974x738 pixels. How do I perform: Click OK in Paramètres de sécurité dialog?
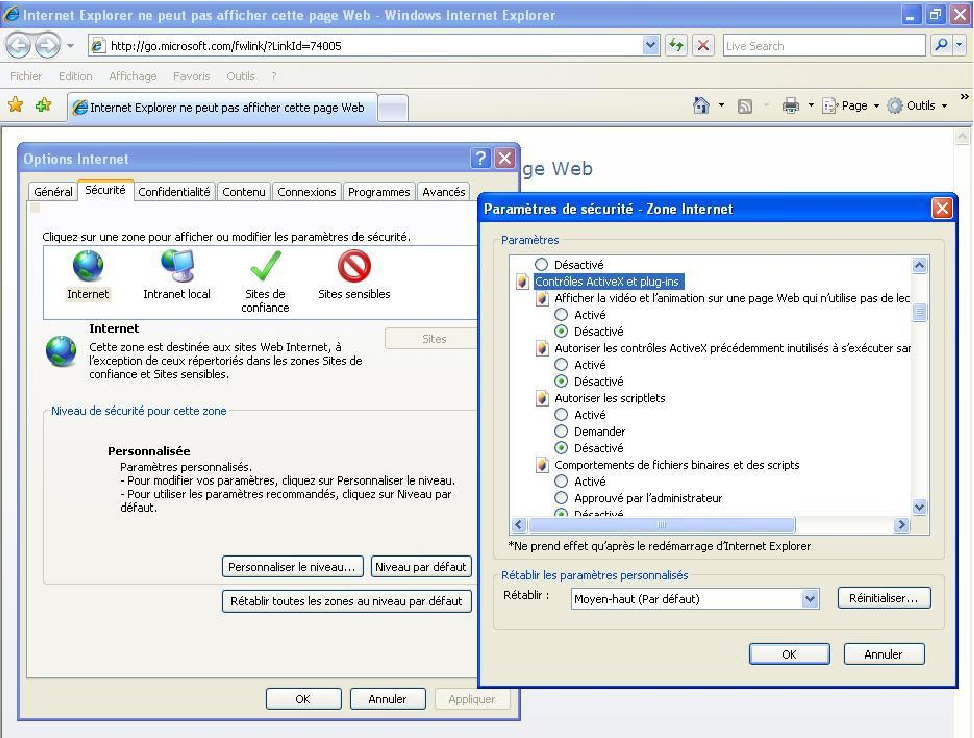point(789,654)
